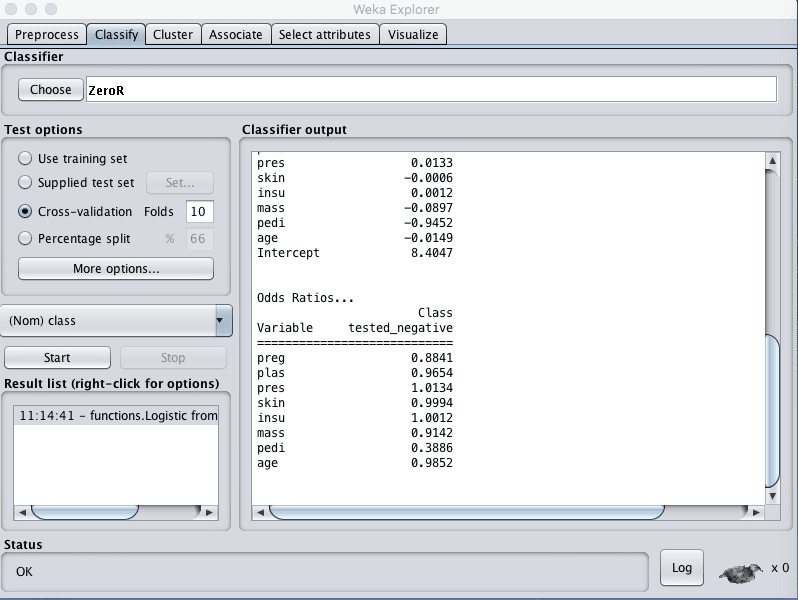Viewport: 798px width, 600px height.
Task: Click the insu odds ratio 1.0012
Action: pos(432,417)
